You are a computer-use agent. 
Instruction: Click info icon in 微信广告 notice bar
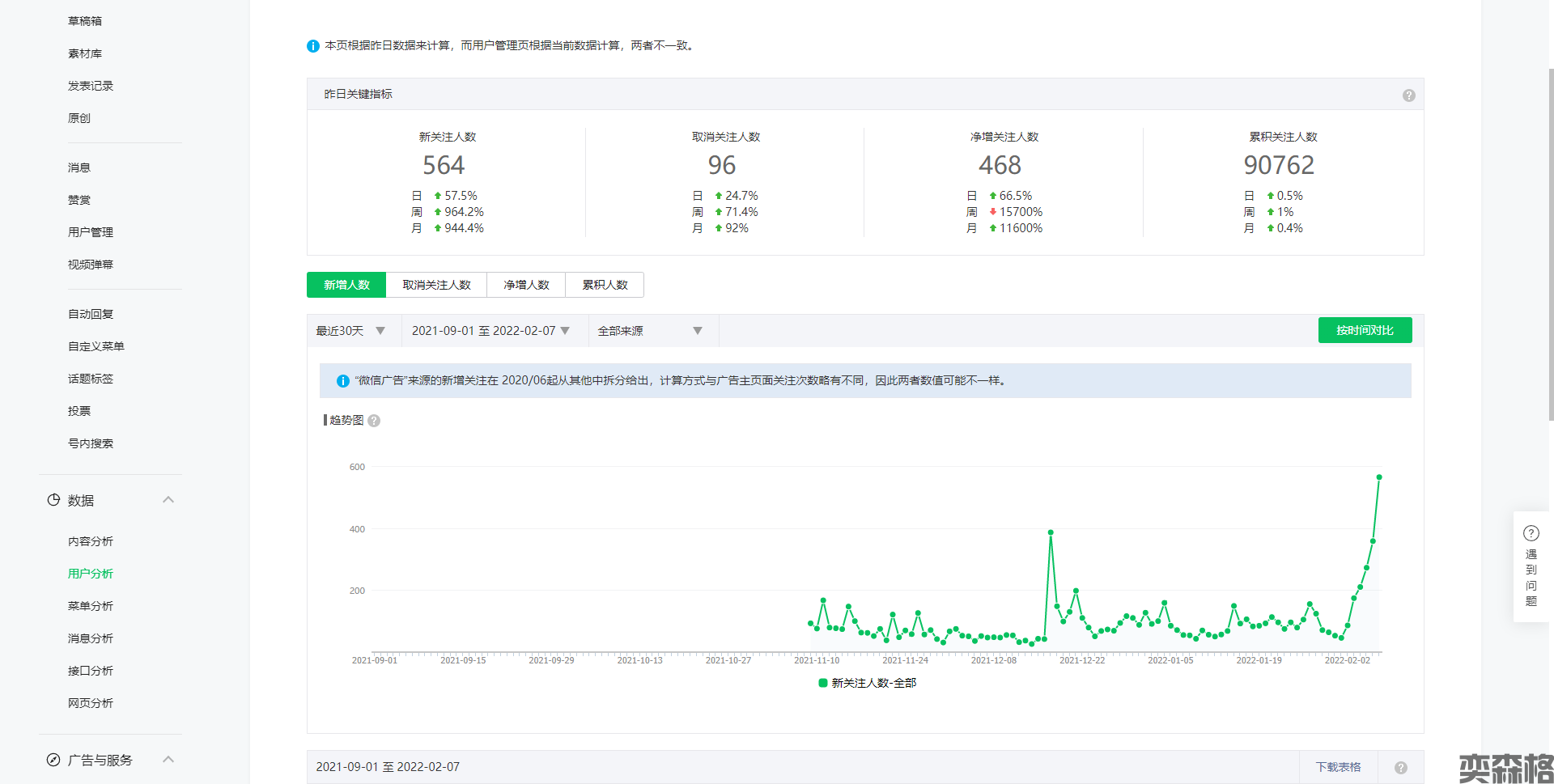[342, 381]
